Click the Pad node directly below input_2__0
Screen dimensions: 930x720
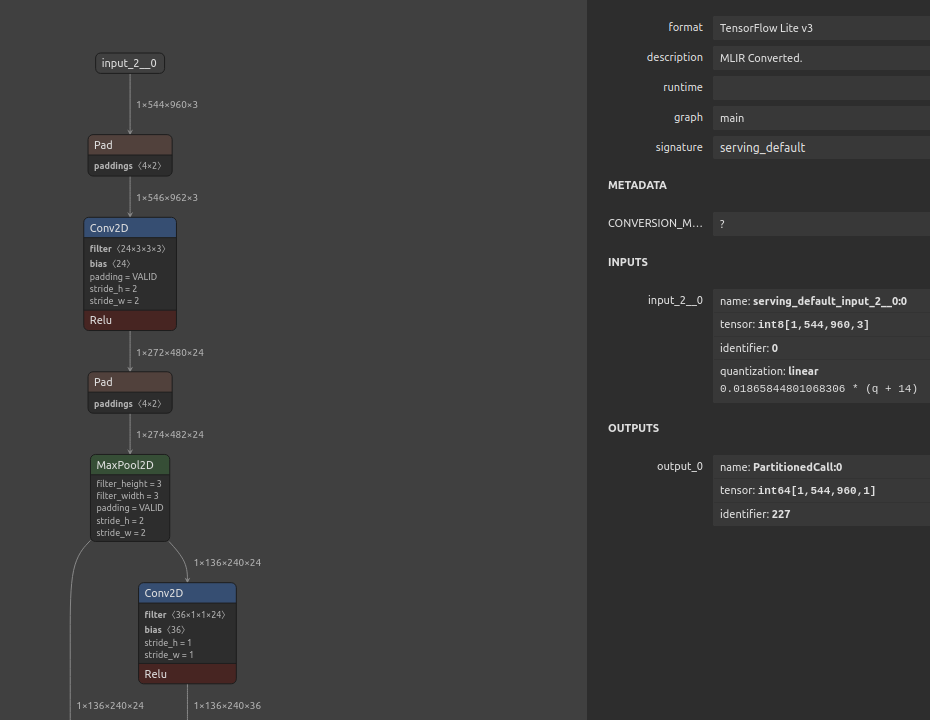tap(130, 145)
